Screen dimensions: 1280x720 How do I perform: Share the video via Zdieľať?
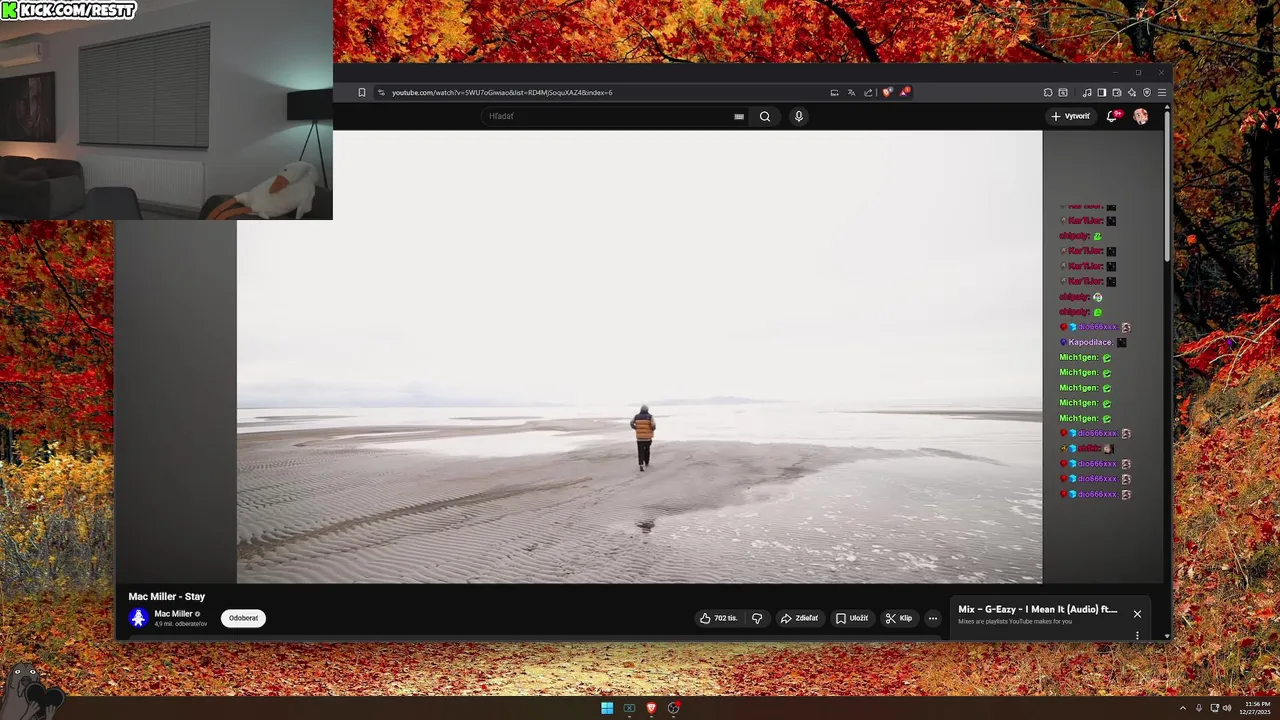tap(799, 618)
